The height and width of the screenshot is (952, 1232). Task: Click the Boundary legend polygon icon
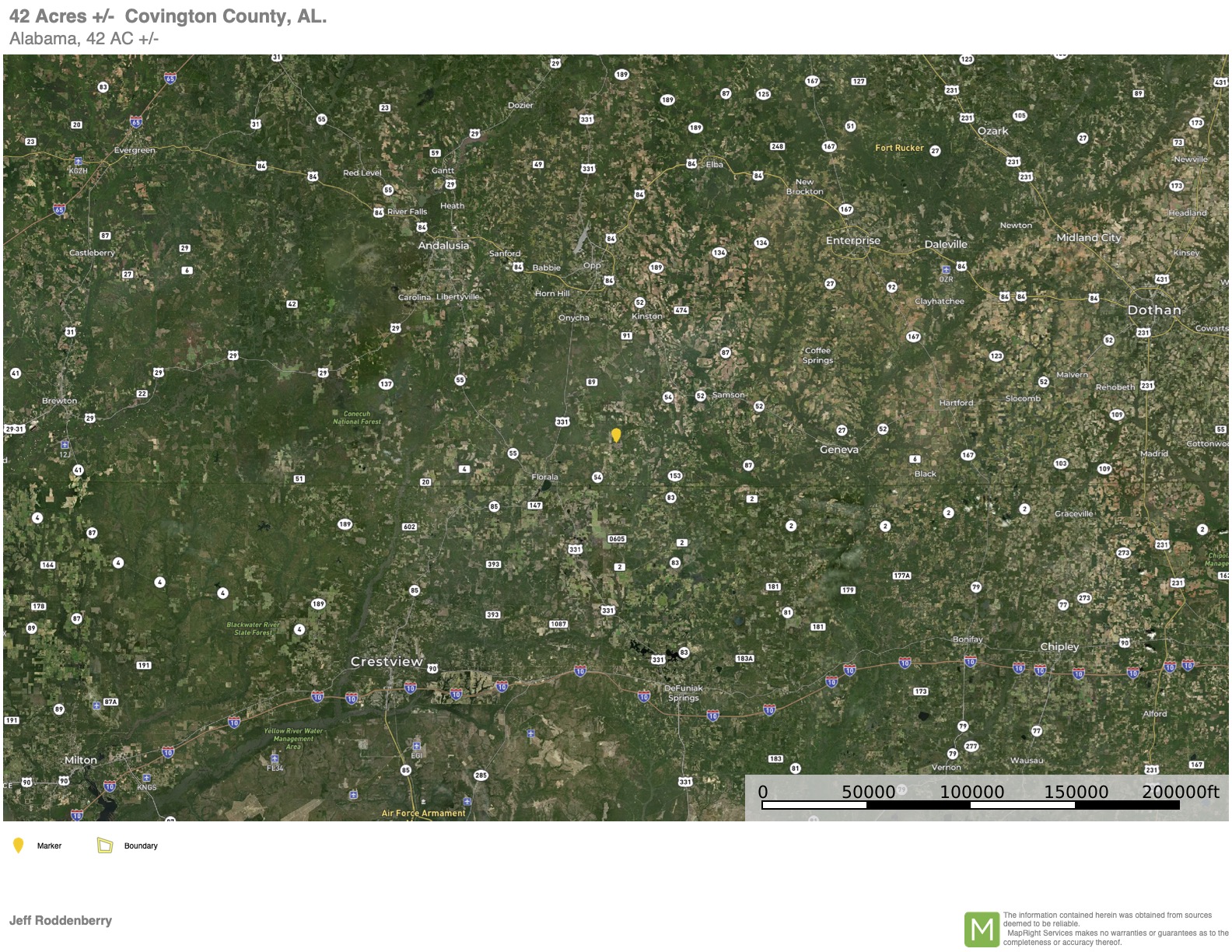pyautogui.click(x=105, y=845)
